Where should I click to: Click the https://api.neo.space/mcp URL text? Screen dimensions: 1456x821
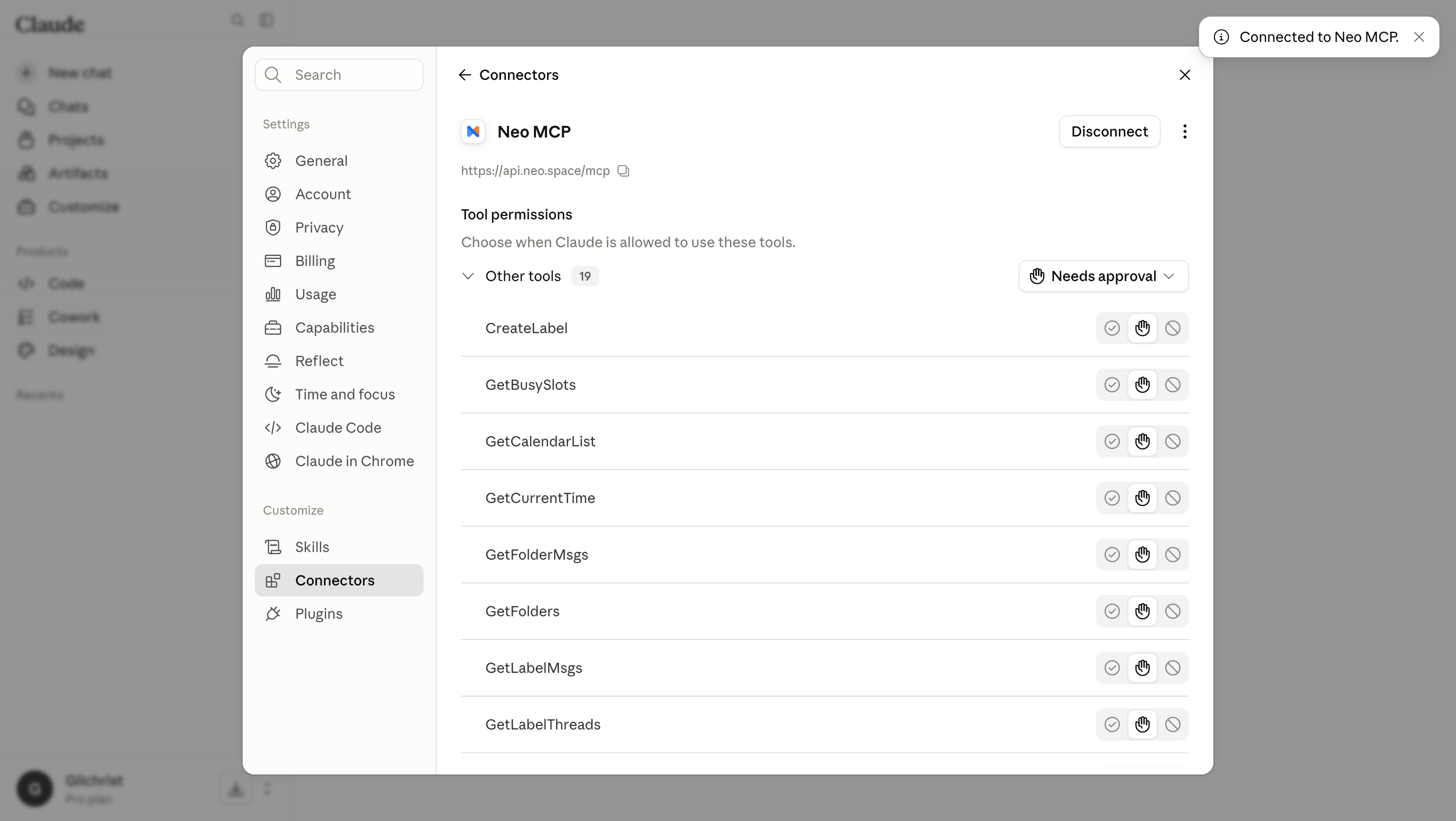[x=535, y=171]
